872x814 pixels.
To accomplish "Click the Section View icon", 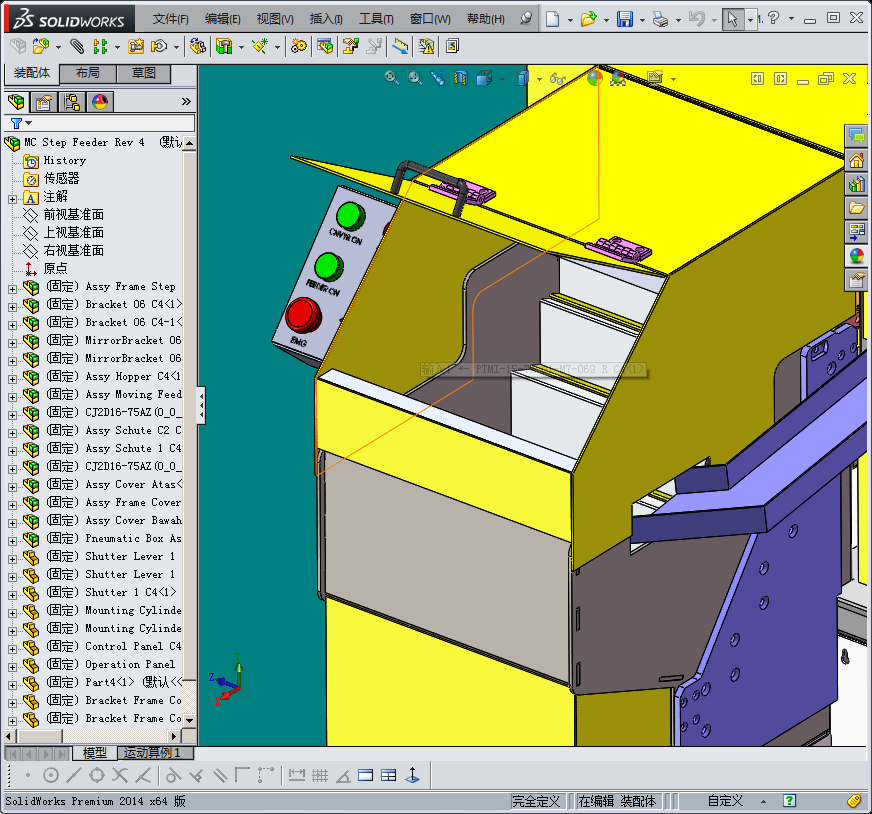I will pyautogui.click(x=461, y=78).
